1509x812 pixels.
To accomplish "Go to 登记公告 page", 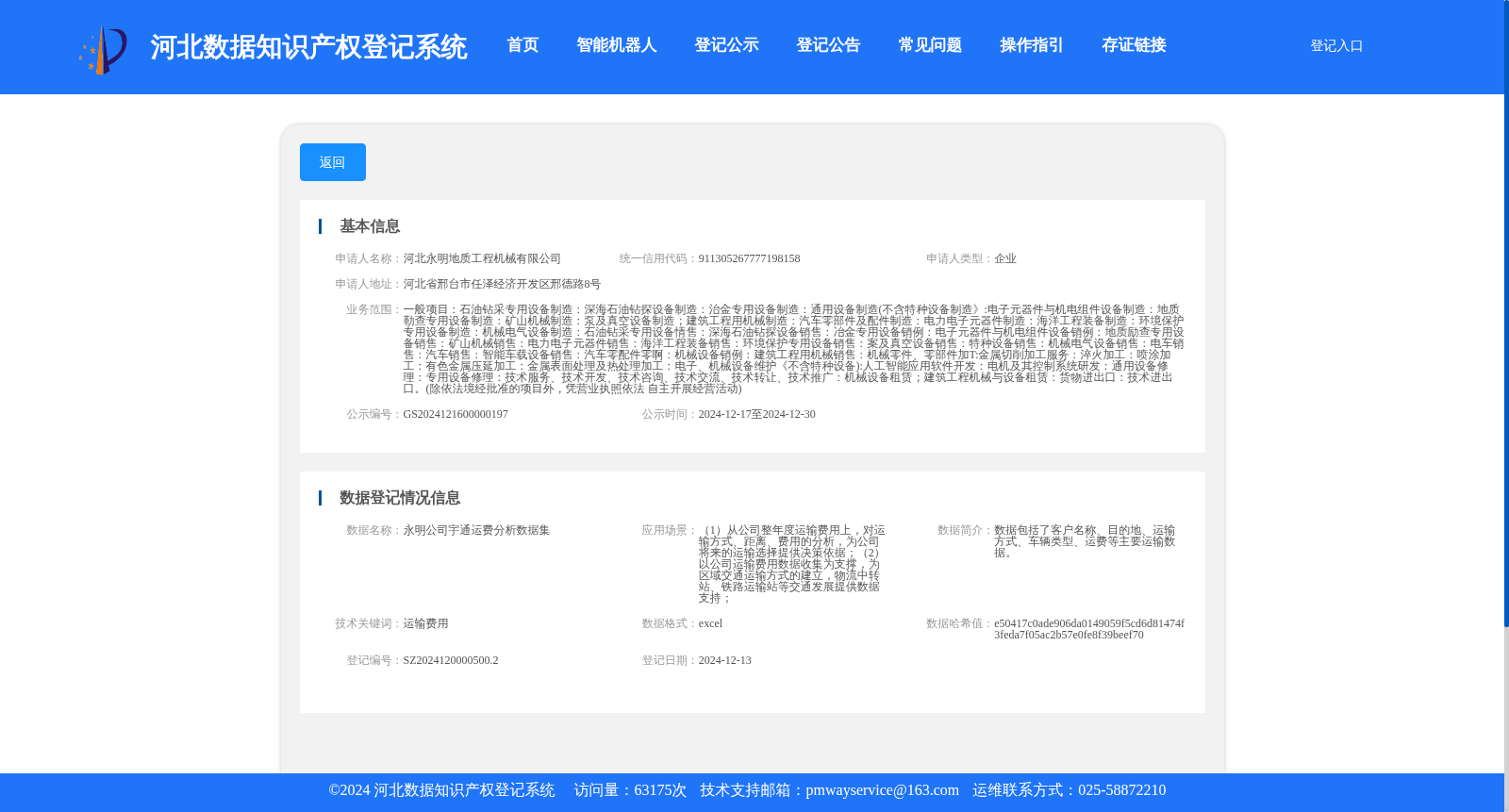I will coord(828,45).
